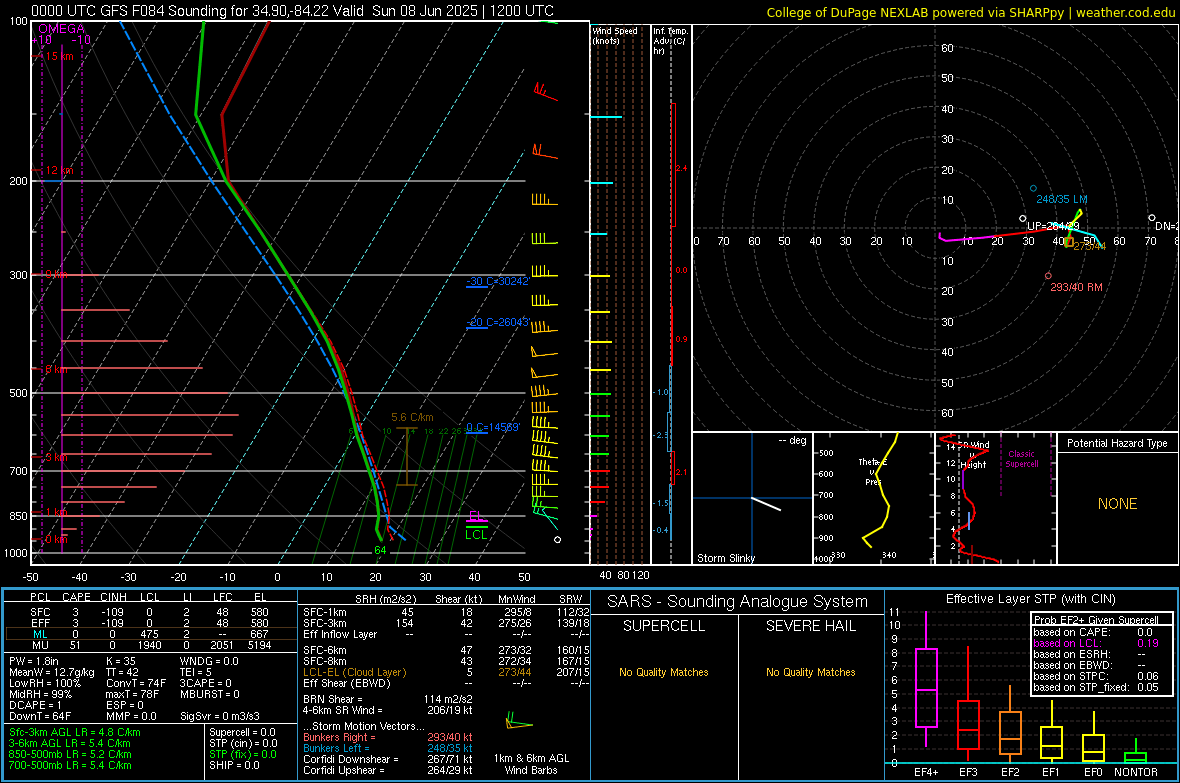Click the Bunkers Right storm motion line

[388, 737]
